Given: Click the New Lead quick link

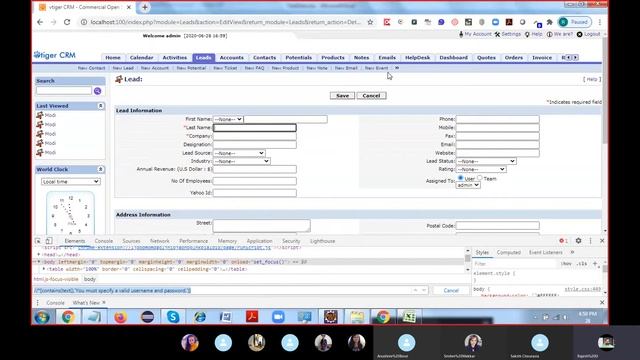Looking at the screenshot, I should [123, 68].
